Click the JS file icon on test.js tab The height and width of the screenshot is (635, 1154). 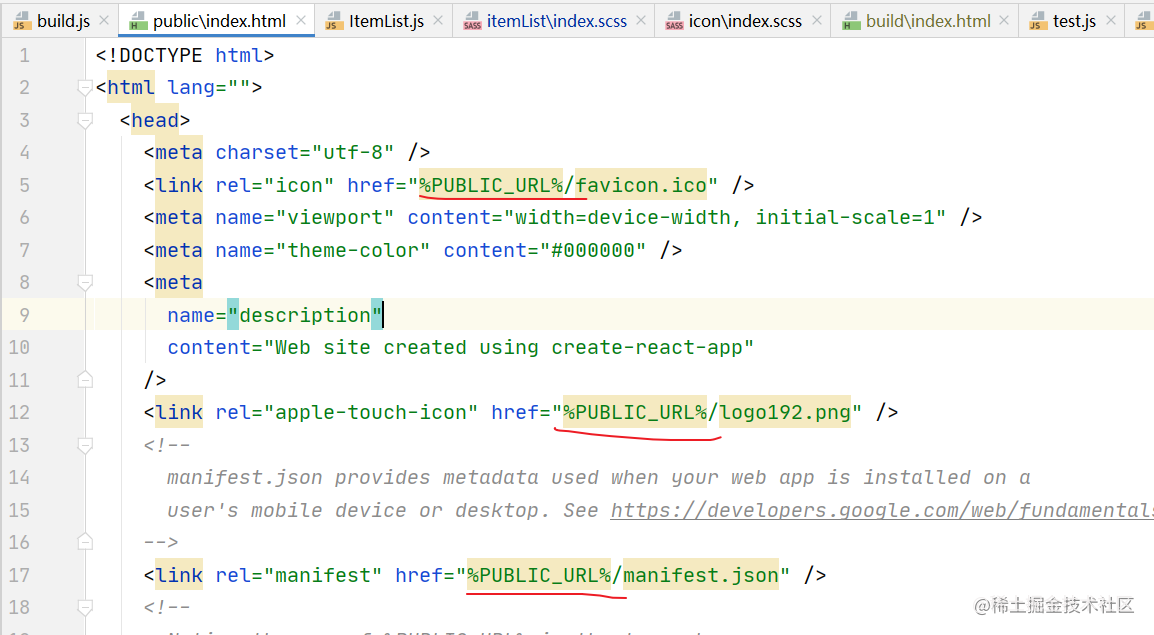[x=1038, y=21]
